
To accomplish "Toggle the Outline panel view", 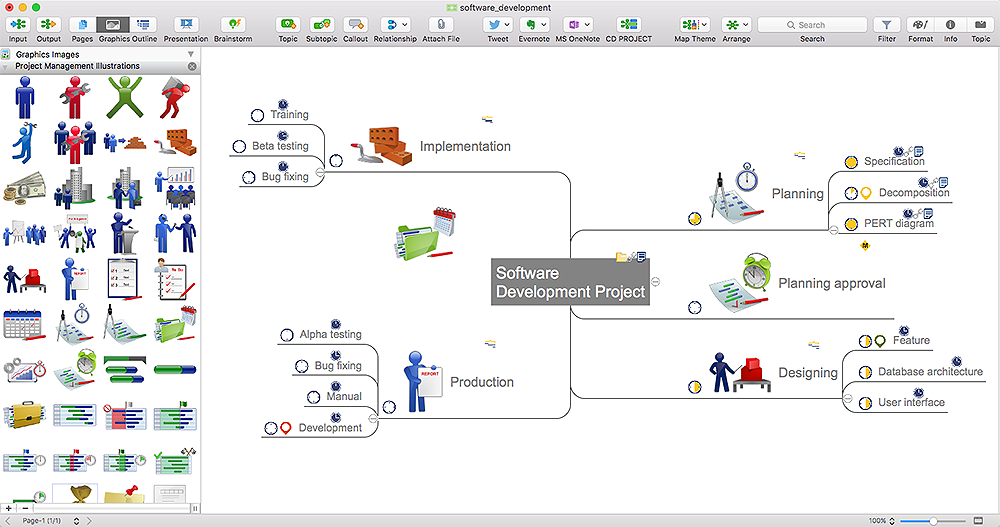I will [x=144, y=24].
